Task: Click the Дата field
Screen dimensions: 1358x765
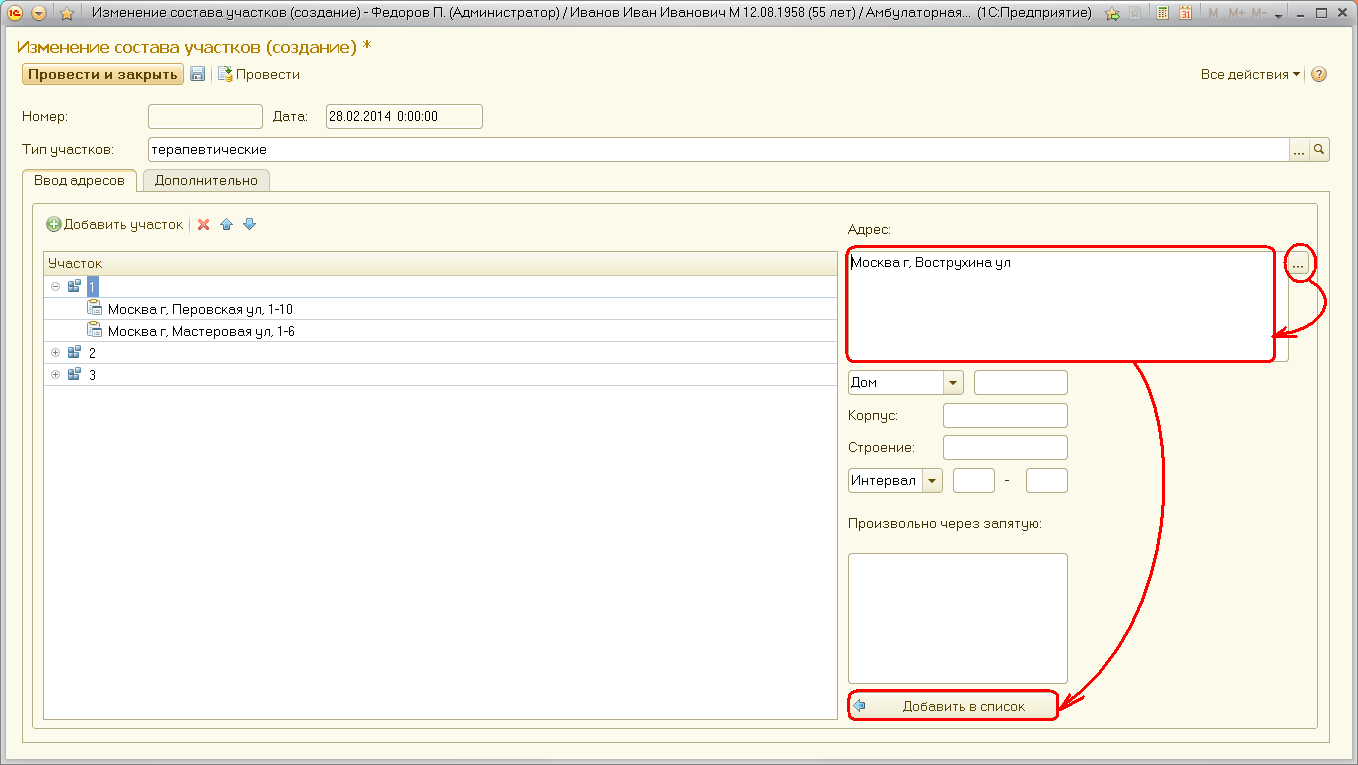Action: tap(404, 116)
